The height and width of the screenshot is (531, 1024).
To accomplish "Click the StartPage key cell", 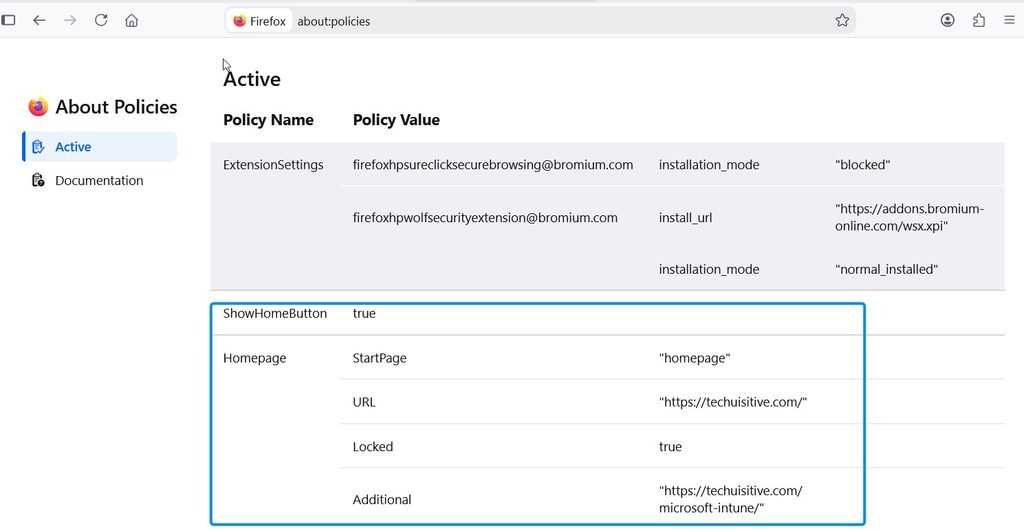I will [379, 358].
